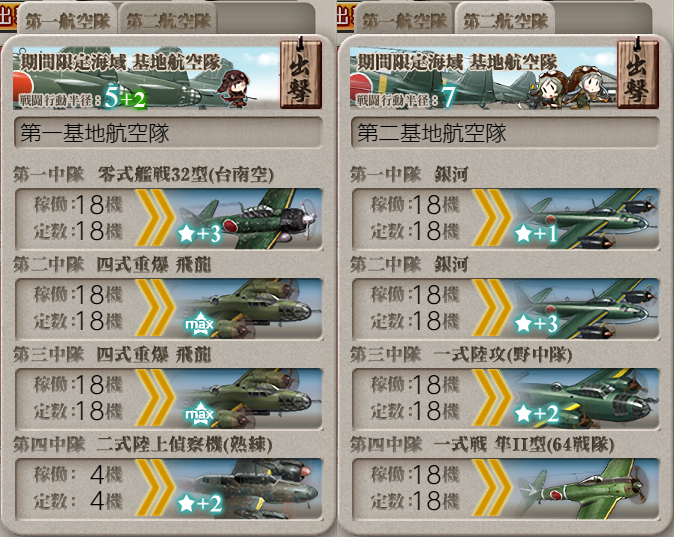
Task: Open 第一航空隊 tab in the left panel
Action: tap(67, 20)
